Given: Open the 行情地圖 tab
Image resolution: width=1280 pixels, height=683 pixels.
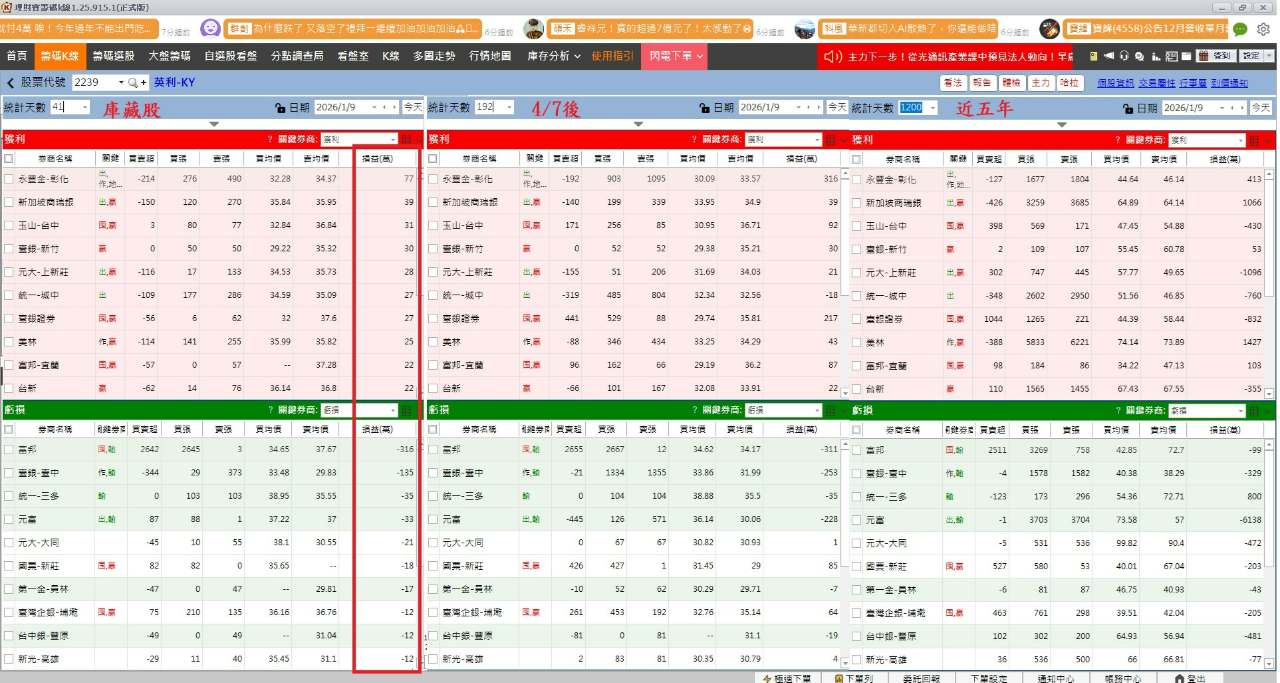Looking at the screenshot, I should pos(490,56).
